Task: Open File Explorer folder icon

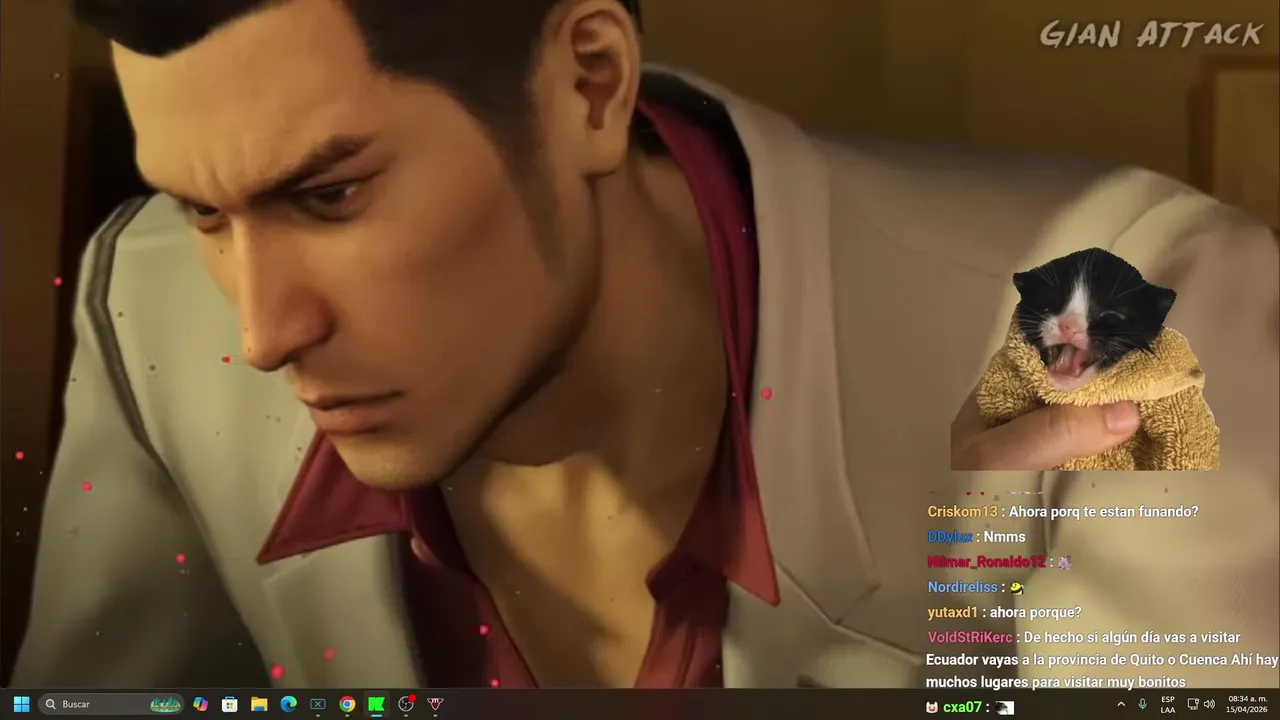Action: pyautogui.click(x=259, y=704)
